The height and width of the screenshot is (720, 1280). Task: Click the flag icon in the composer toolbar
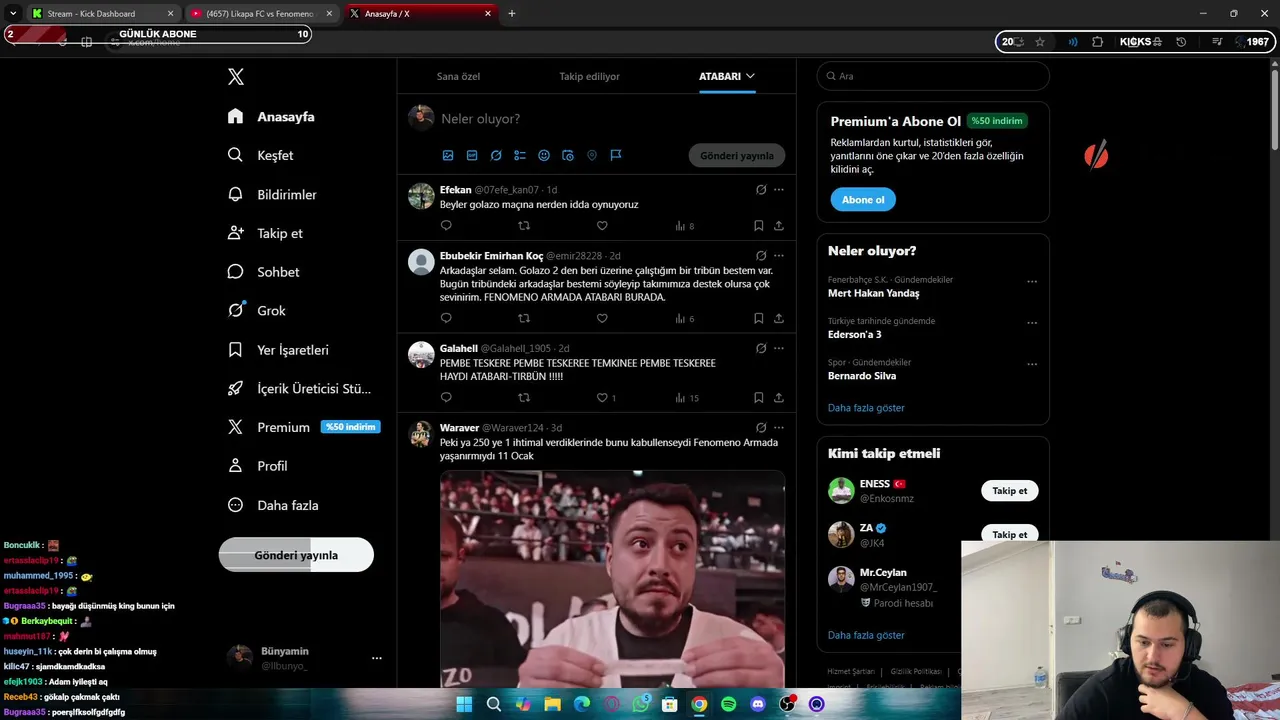point(616,155)
